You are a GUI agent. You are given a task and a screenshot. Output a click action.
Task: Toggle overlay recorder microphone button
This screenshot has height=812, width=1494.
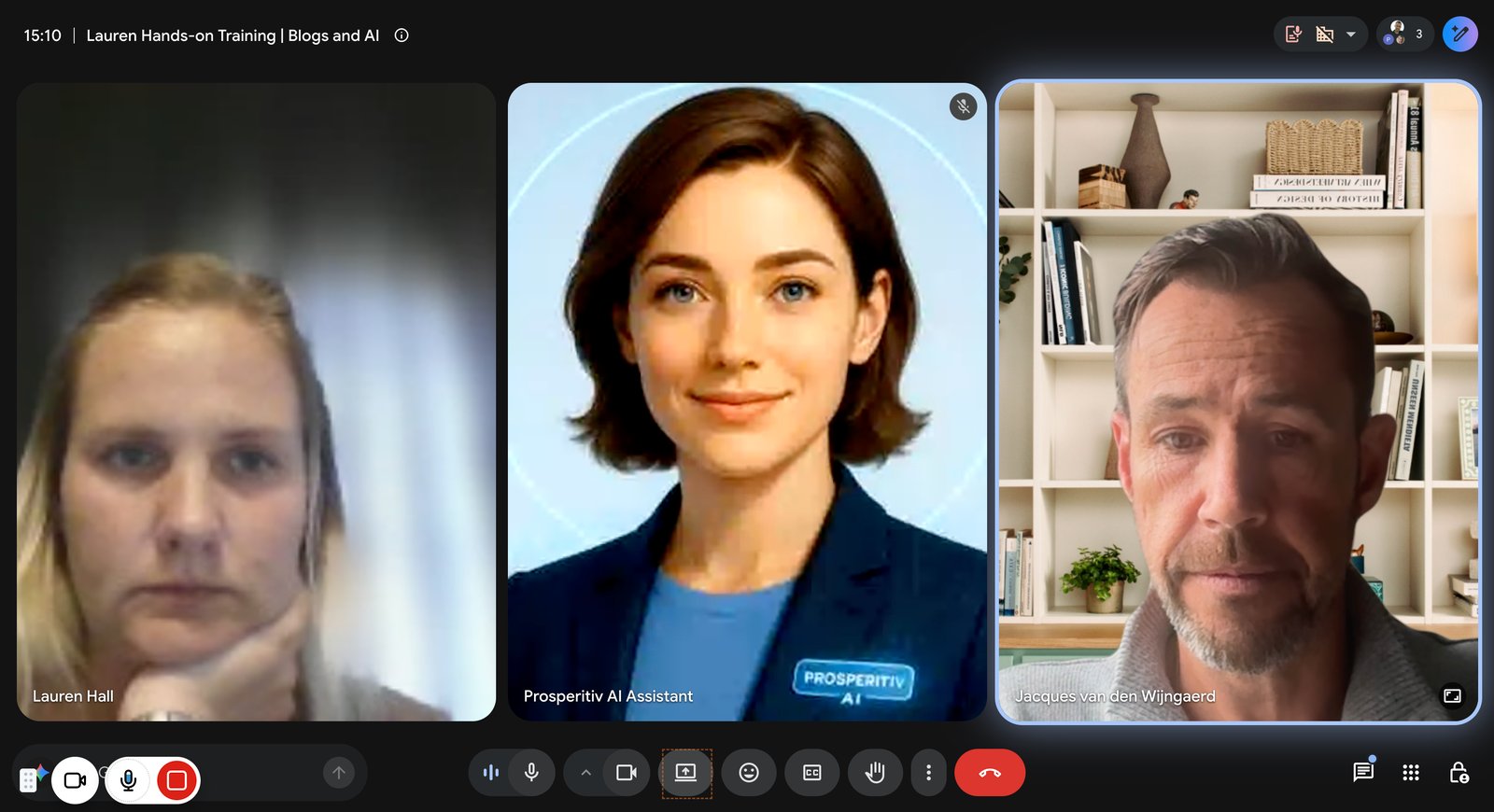tap(129, 780)
